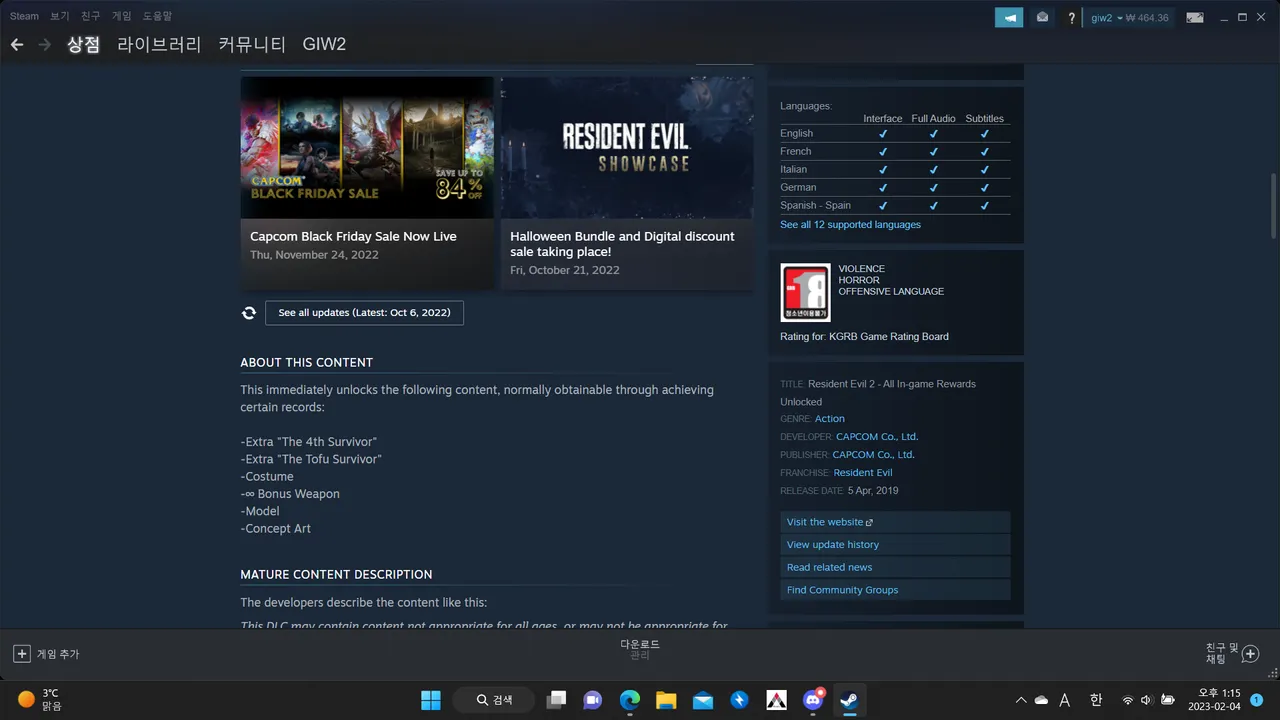This screenshot has width=1280, height=720.
Task: Click the Steam taskbar icon
Action: pyautogui.click(x=850, y=700)
